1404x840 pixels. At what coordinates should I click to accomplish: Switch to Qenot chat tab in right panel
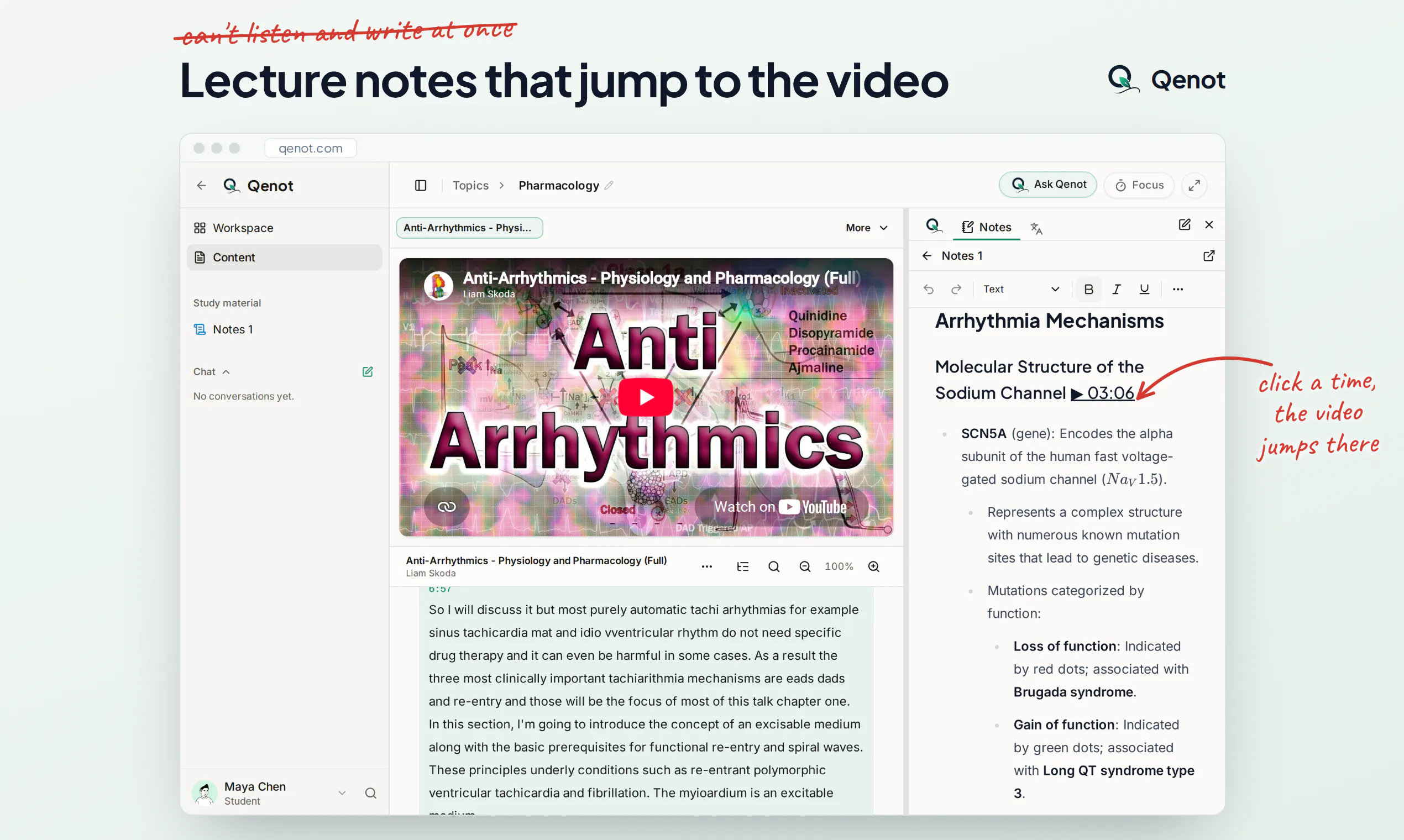click(934, 227)
